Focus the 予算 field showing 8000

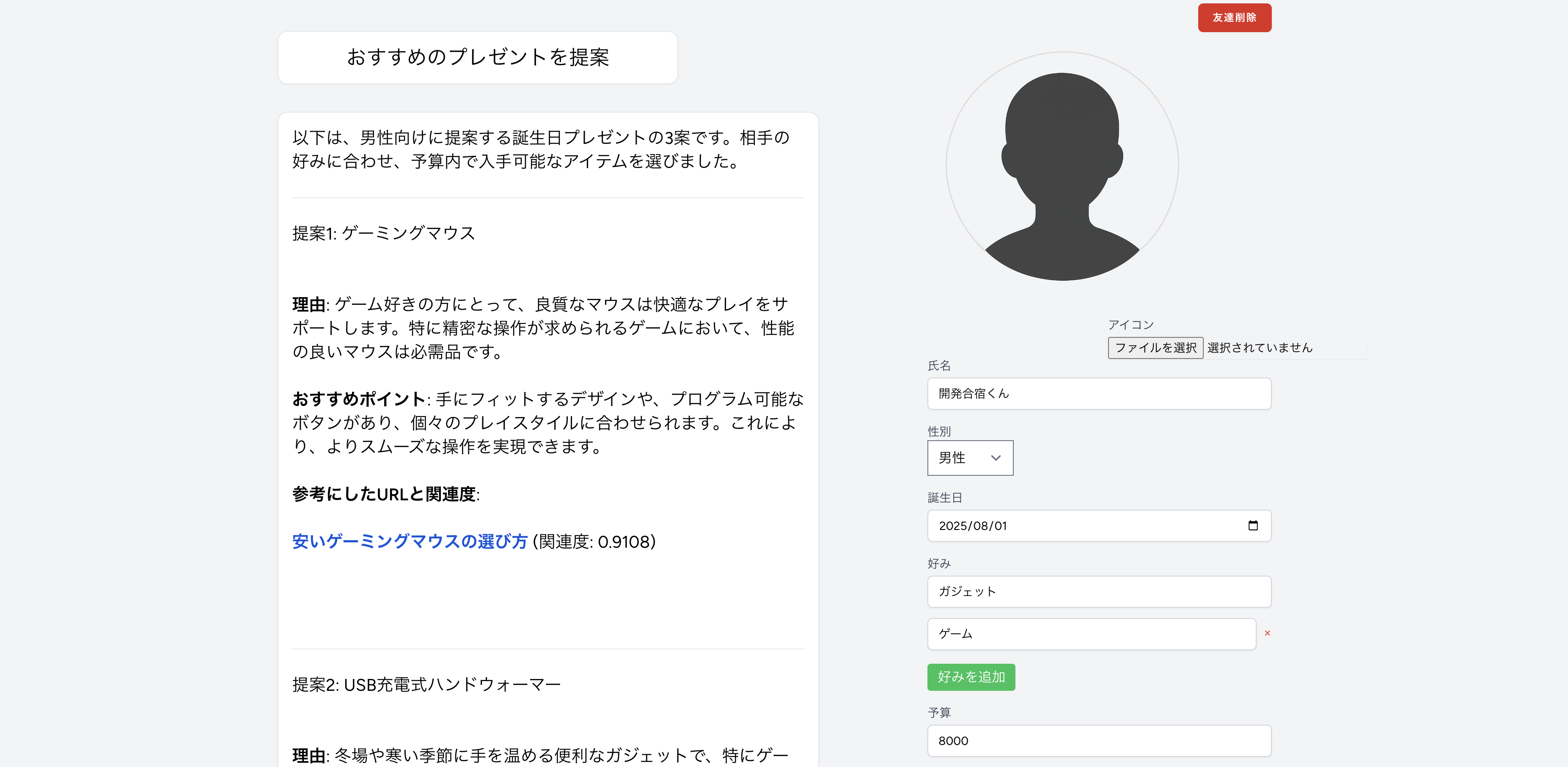(1099, 741)
